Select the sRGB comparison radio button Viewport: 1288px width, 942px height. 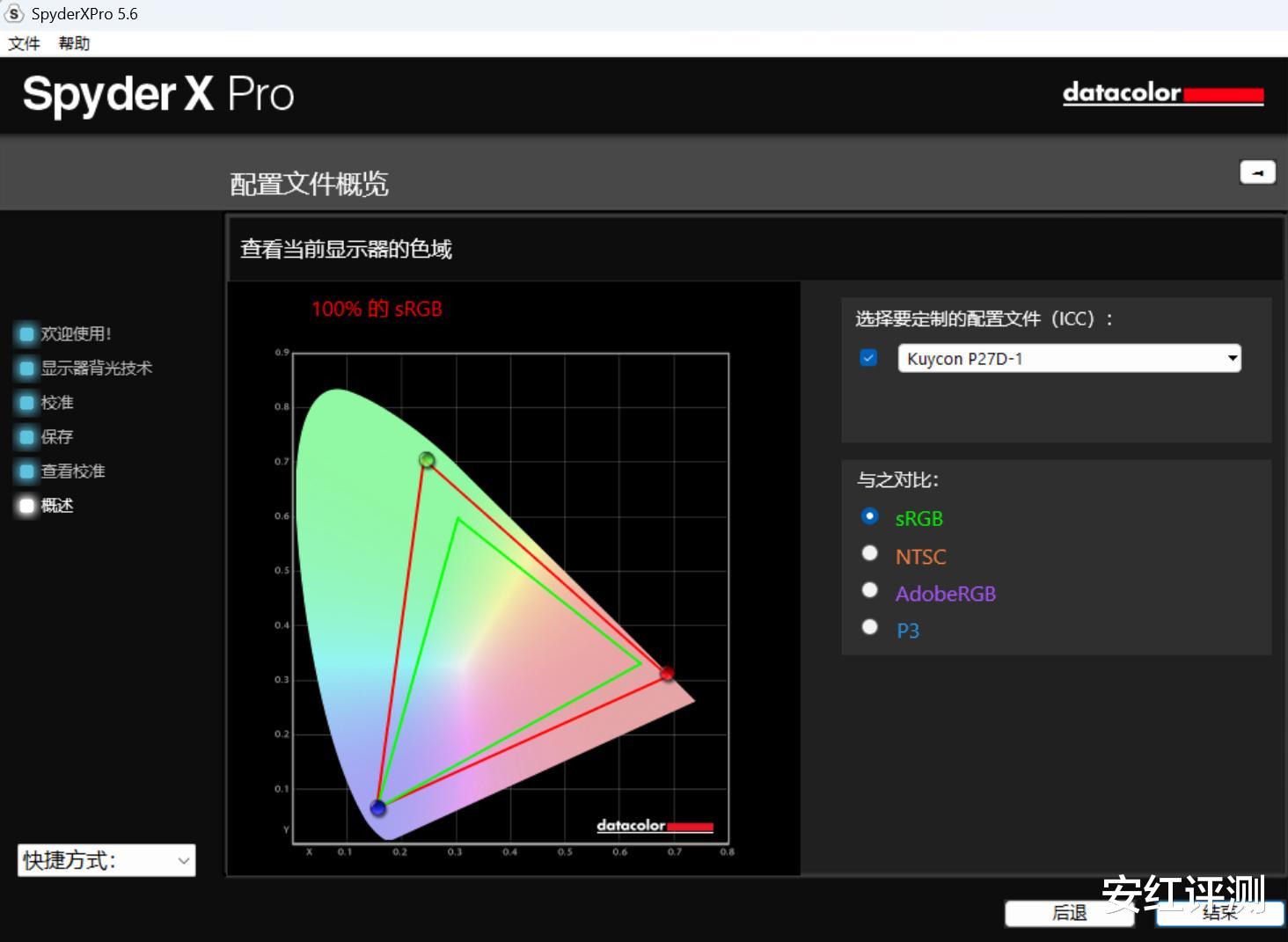(x=870, y=516)
